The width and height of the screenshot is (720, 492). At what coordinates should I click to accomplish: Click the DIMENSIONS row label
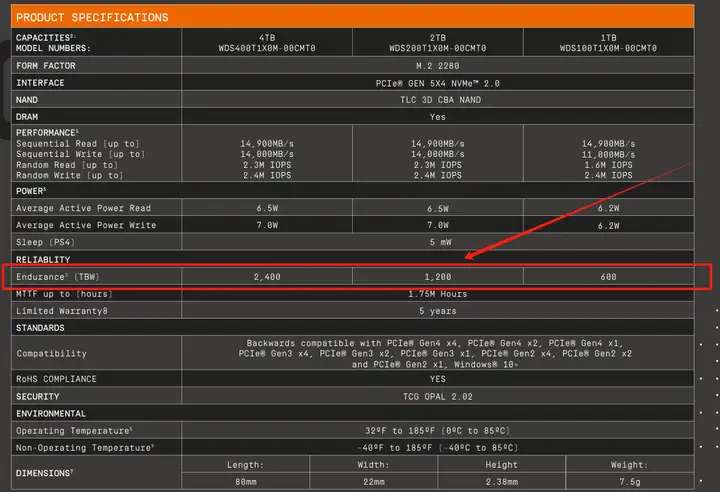(44, 473)
